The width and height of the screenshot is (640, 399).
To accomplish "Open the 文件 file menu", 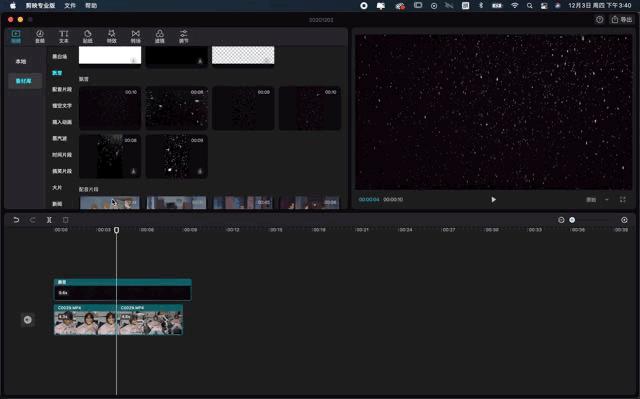I will (x=70, y=6).
